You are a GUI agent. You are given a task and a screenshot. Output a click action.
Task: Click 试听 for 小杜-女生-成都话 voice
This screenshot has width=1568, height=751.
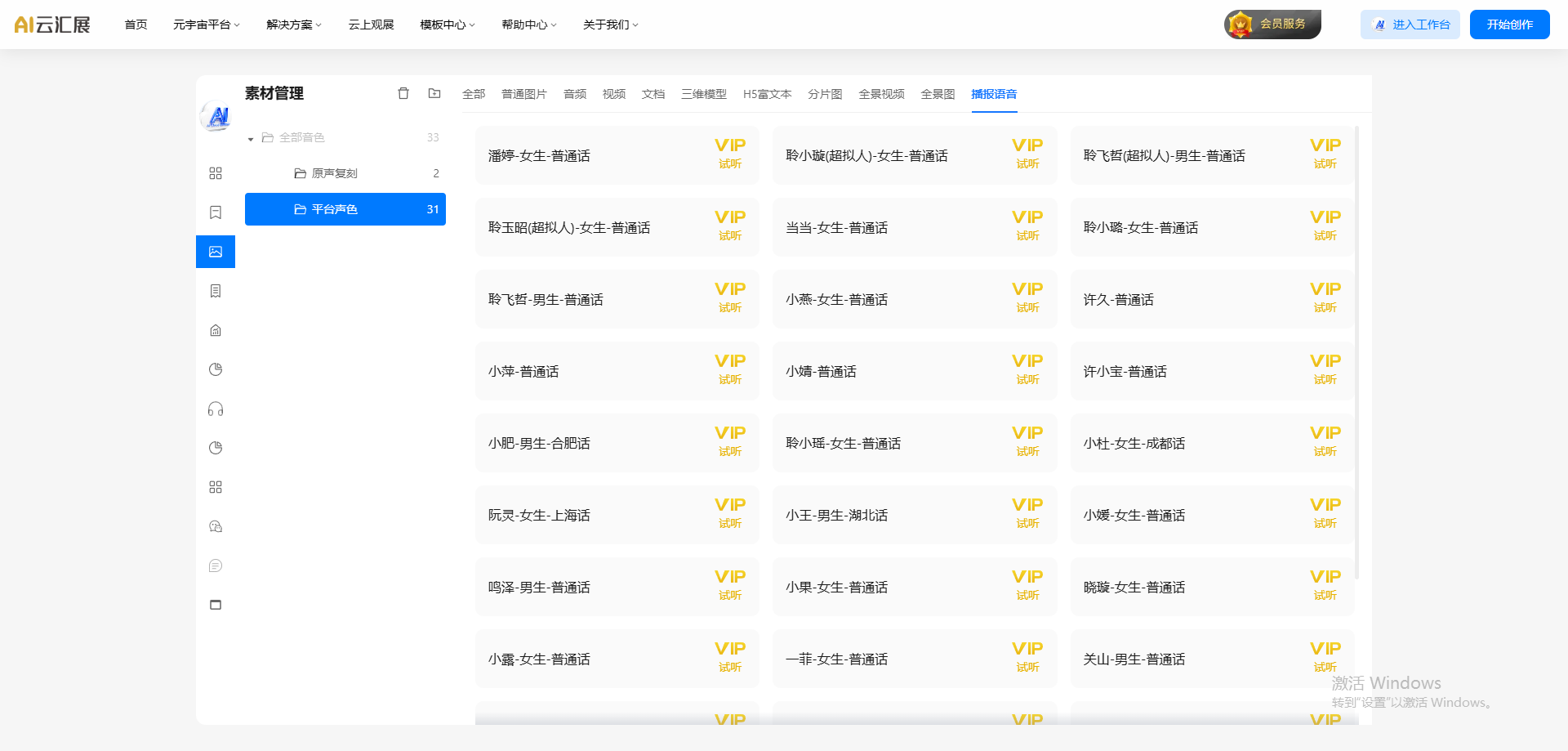pyautogui.click(x=1325, y=451)
